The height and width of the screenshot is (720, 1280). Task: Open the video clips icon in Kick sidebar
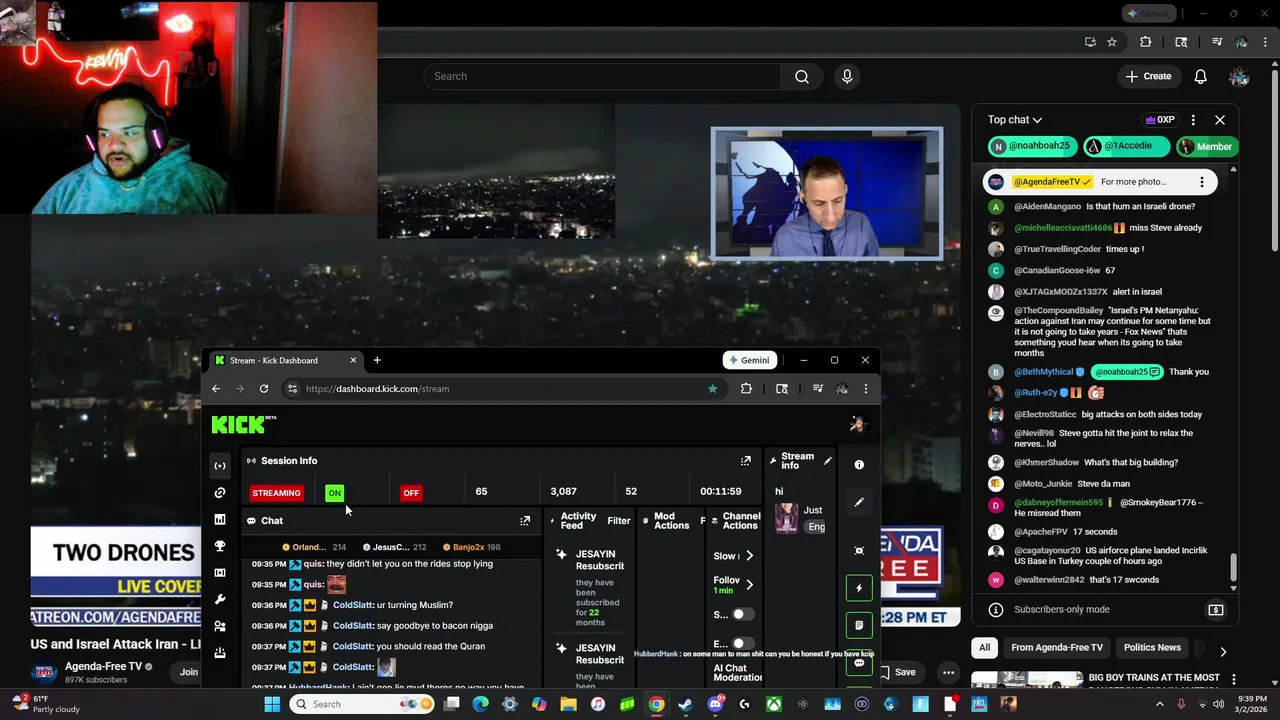coord(220,573)
